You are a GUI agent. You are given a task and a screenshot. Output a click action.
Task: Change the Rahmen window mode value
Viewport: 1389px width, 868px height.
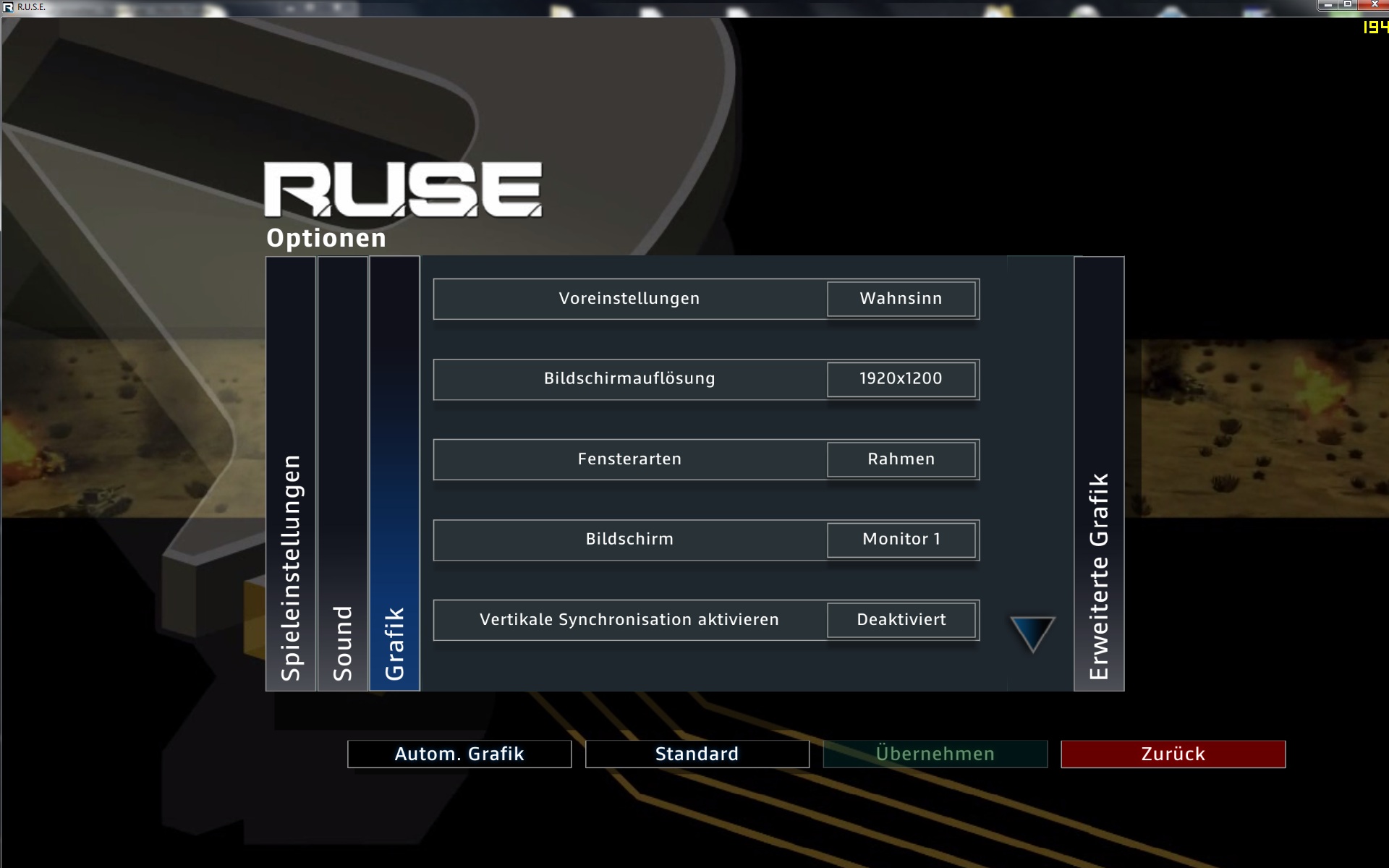coord(901,459)
